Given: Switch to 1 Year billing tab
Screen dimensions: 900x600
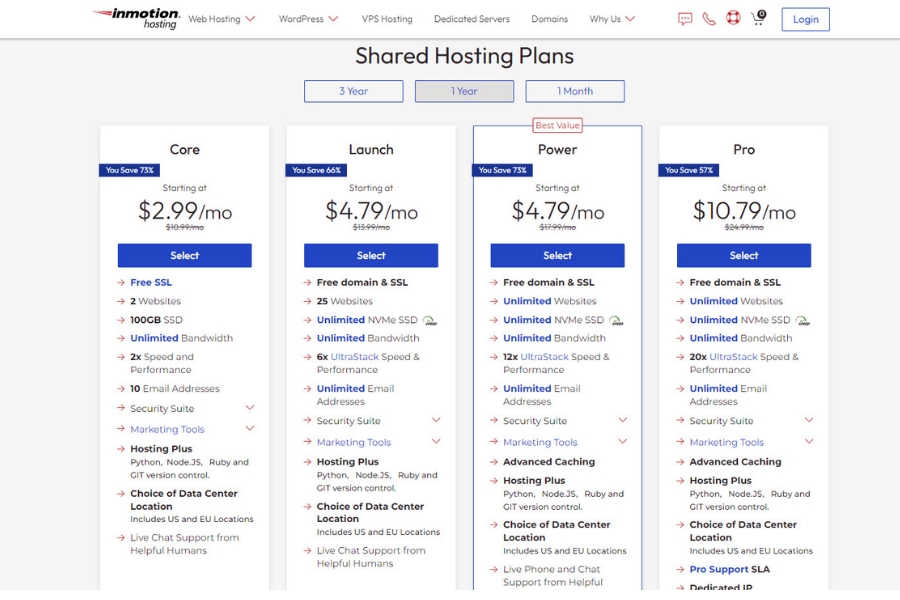Looking at the screenshot, I should click(x=464, y=91).
